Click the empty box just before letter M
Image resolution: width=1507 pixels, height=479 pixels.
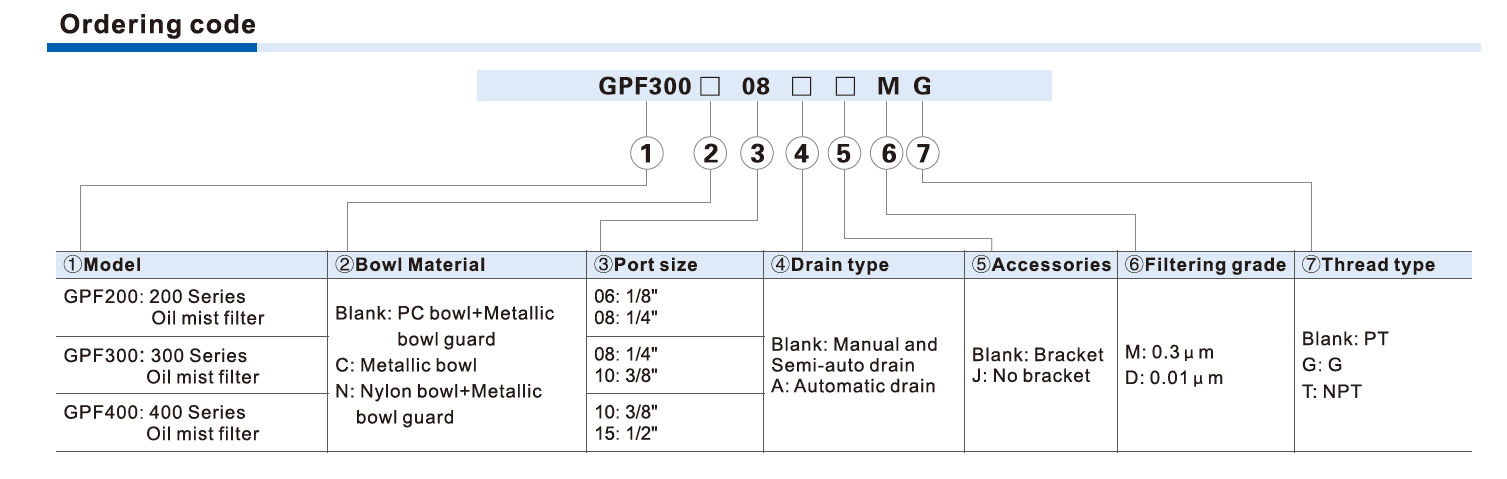tap(845, 86)
